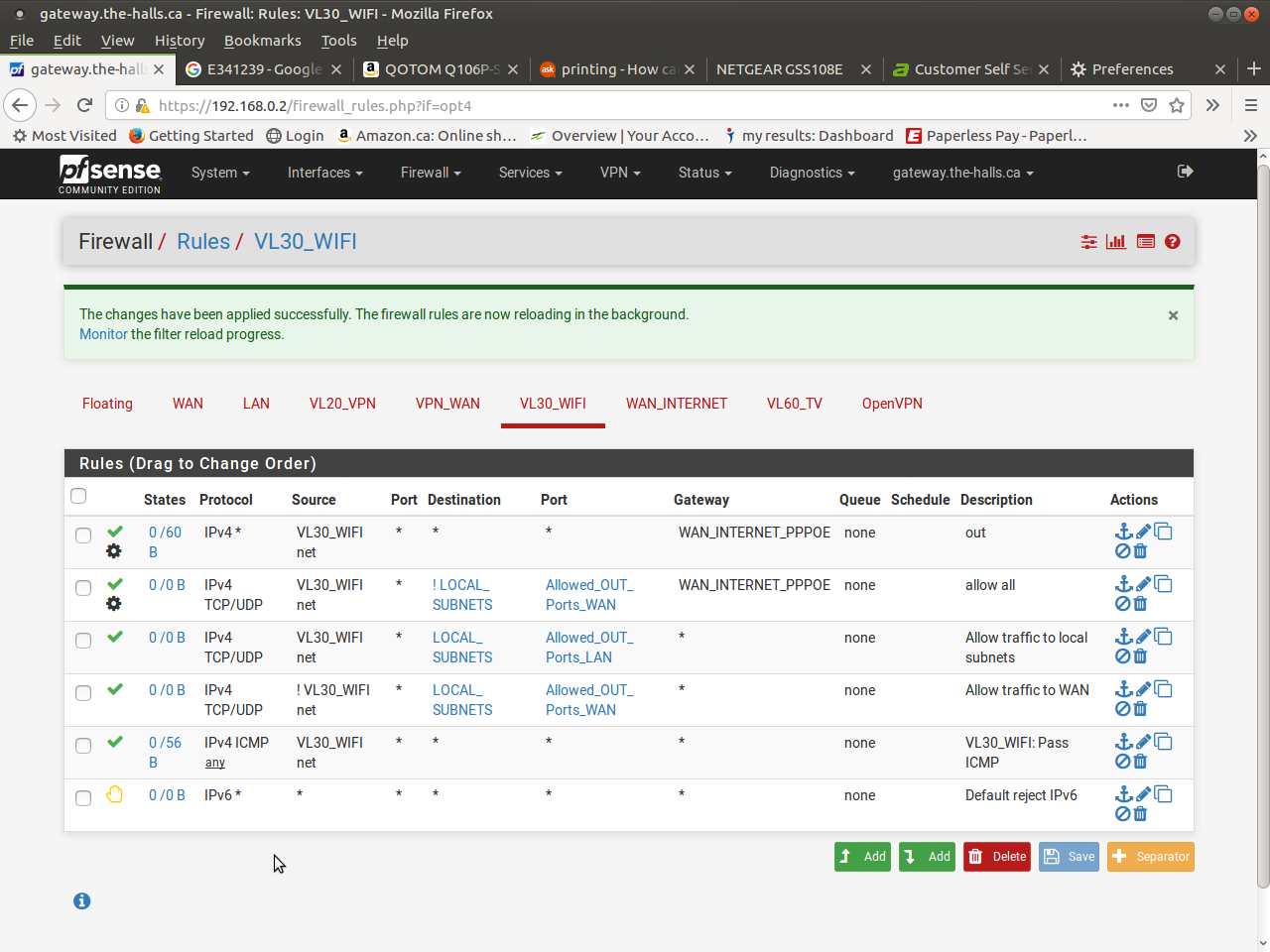Screen dimensions: 1270x952
Task: Select checkbox for 'Allow traffic to WAN' rule
Action: click(x=83, y=693)
